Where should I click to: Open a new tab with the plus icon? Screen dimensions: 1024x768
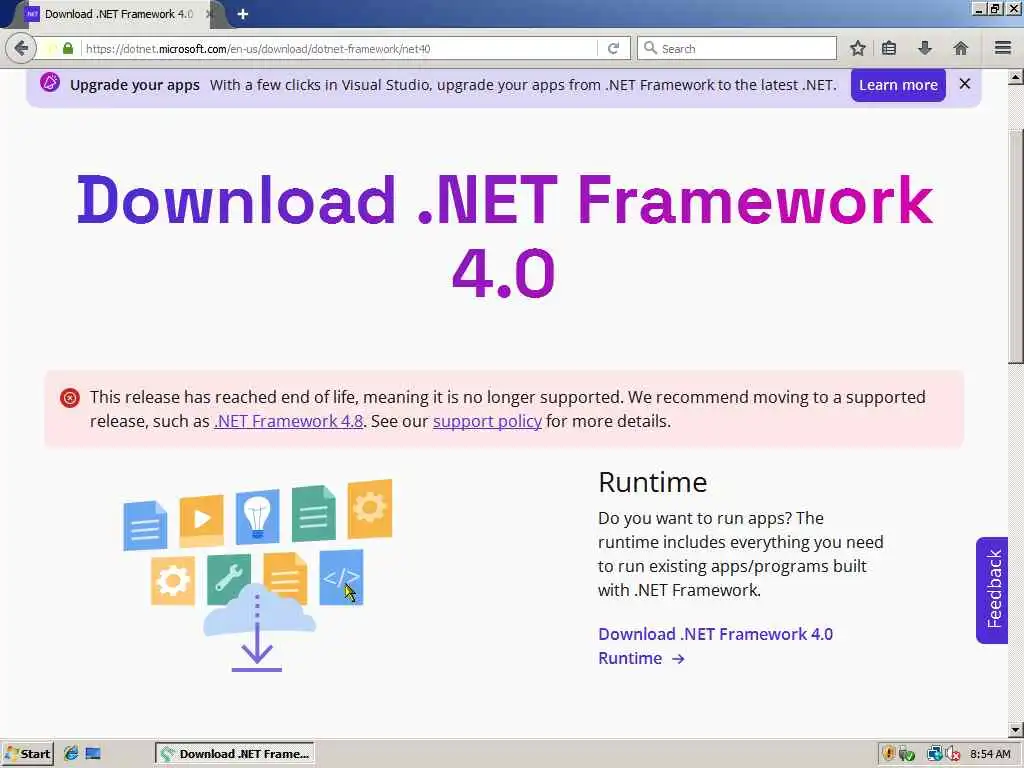point(243,14)
